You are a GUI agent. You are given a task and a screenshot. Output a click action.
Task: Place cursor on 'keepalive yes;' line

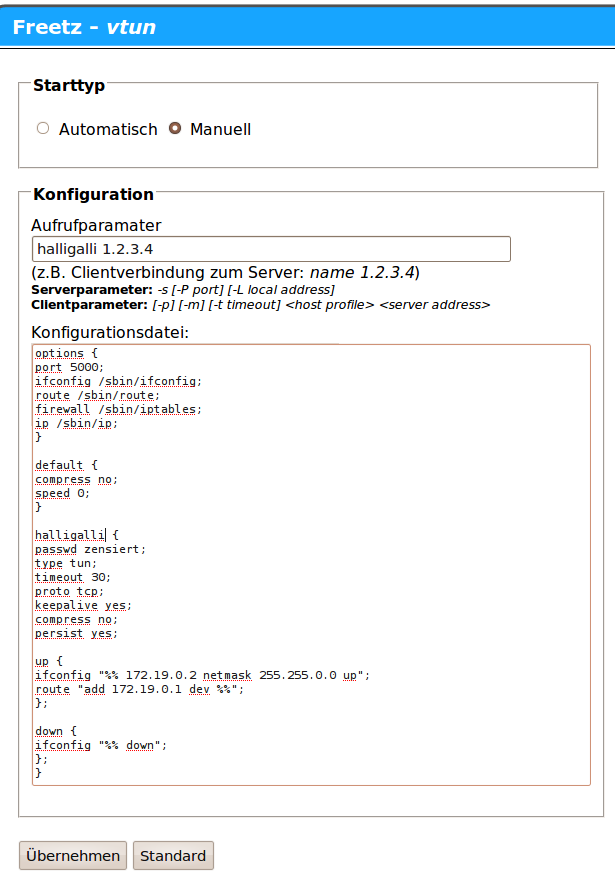click(x=83, y=605)
